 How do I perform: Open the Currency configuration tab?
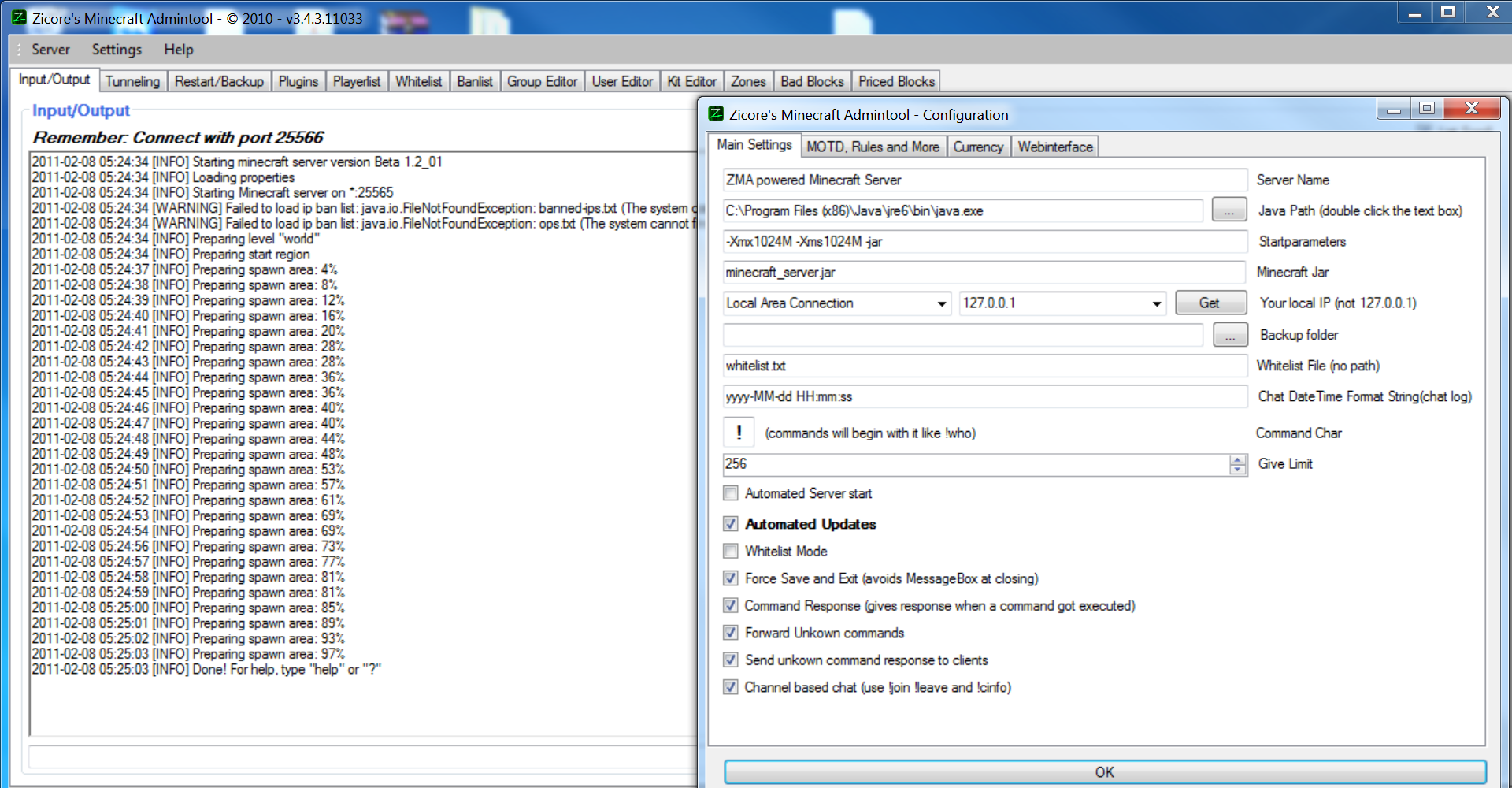point(978,147)
